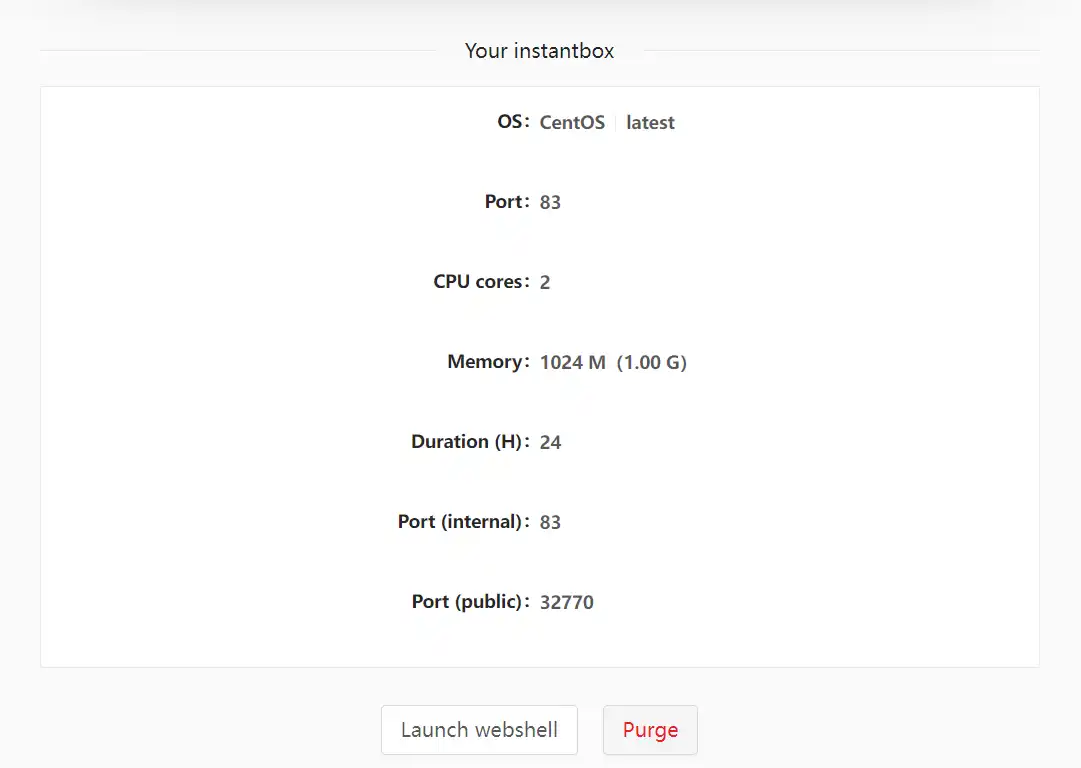1081x768 pixels.
Task: Click the OS field label
Action: pyautogui.click(x=511, y=122)
